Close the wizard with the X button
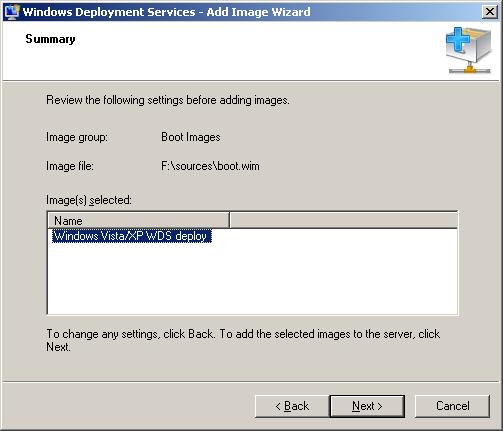Screen dimensions: 503x431 click(x=490, y=12)
